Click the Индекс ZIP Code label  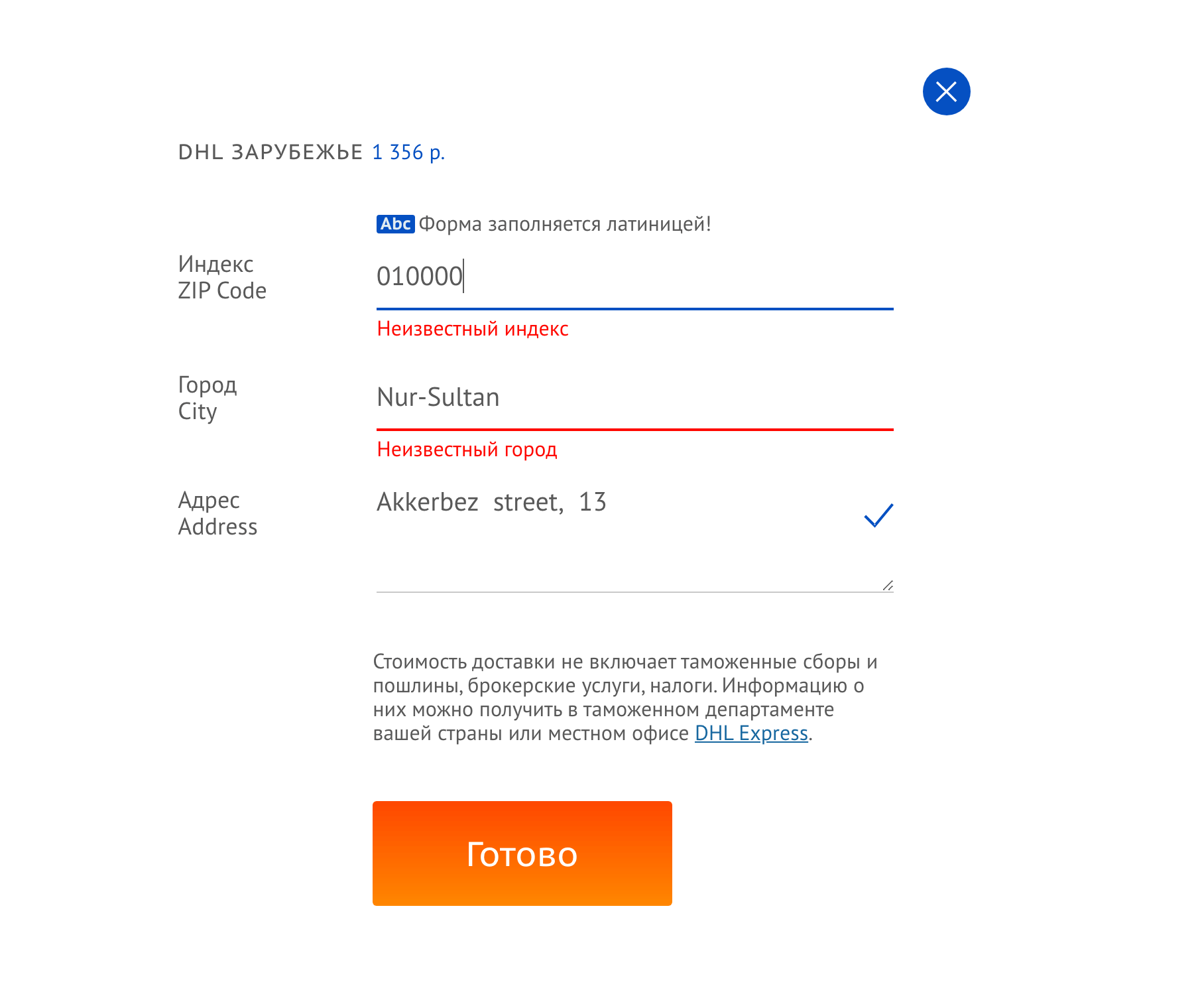[x=222, y=277]
